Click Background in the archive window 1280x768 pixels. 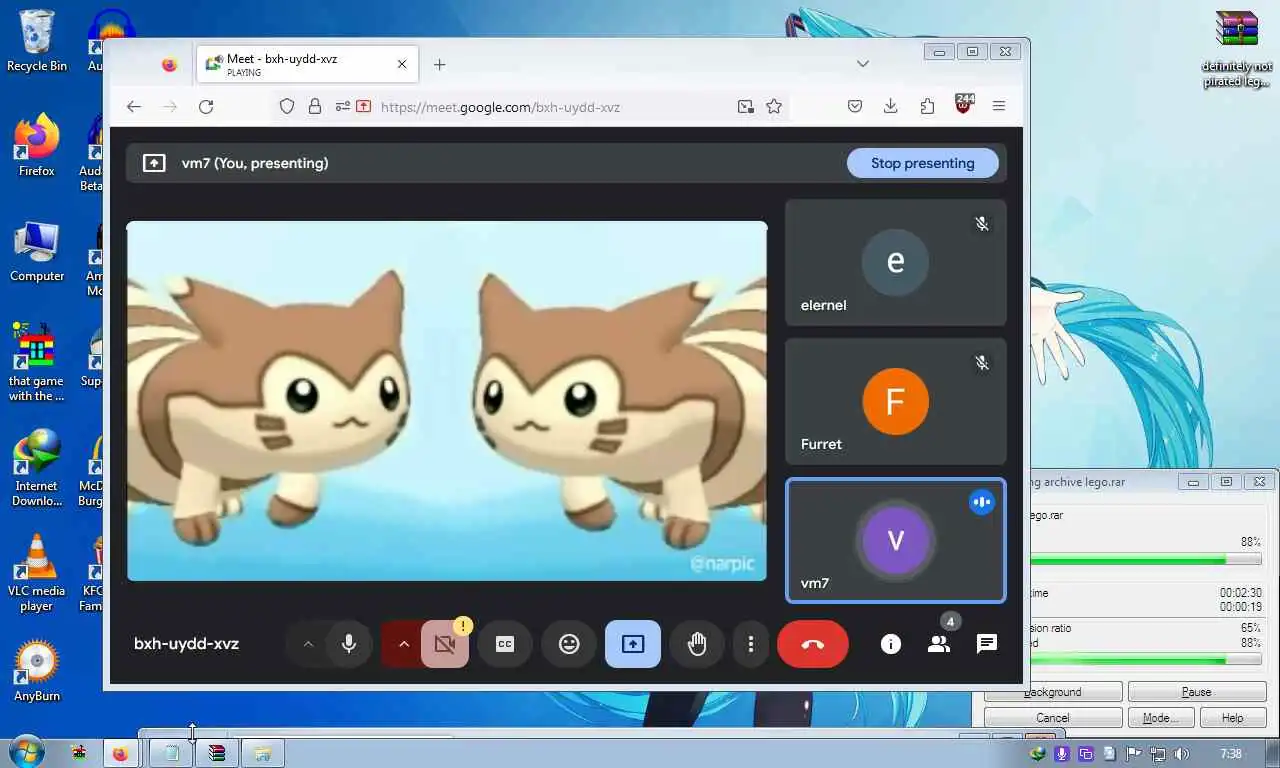point(1053,692)
